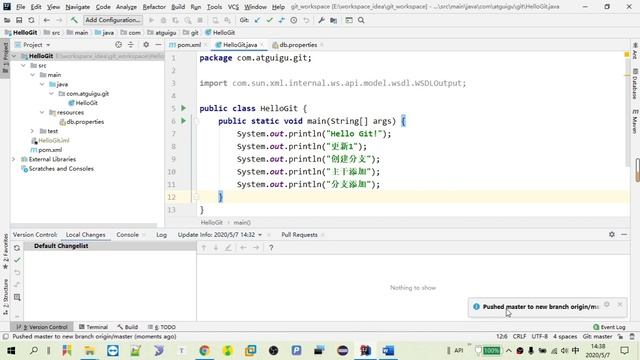Click the help question mark in diff toolbar
Screen dimensions: 640x360
271,248
